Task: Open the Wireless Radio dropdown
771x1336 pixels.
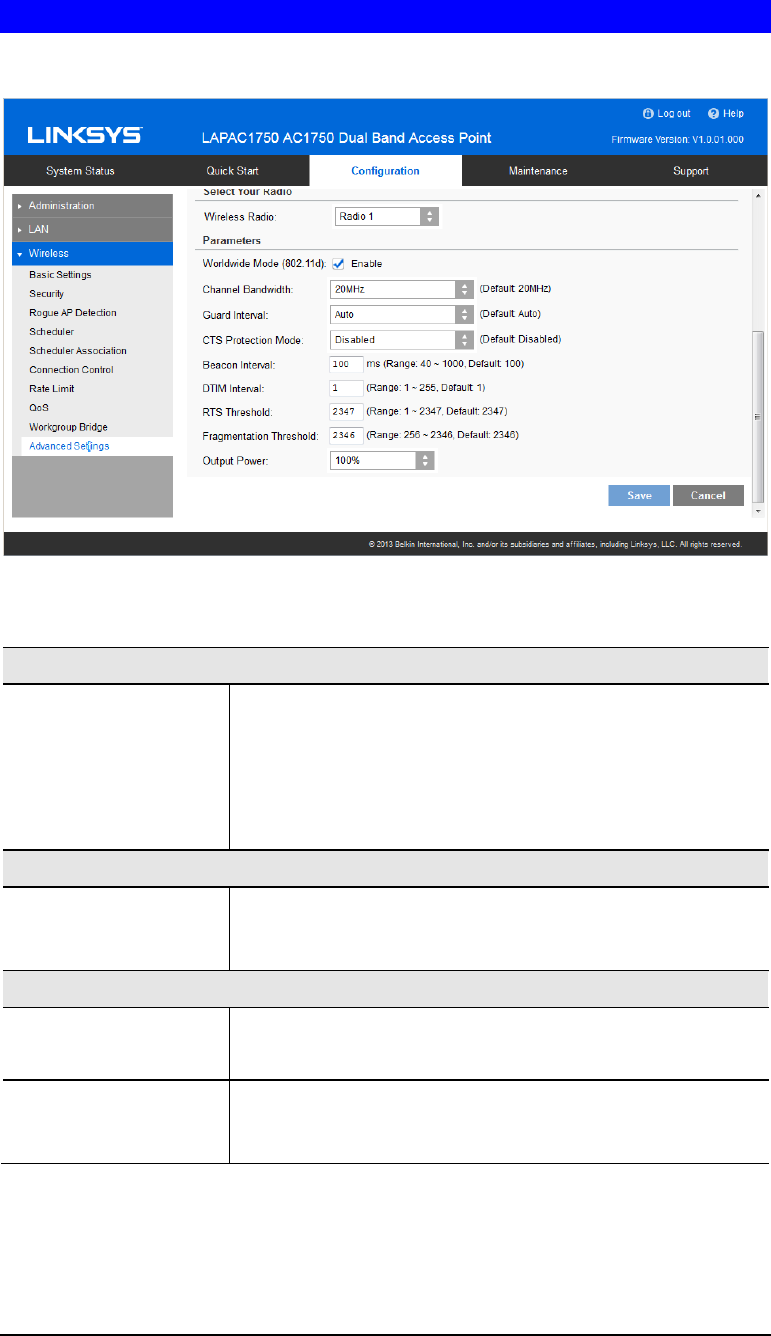Action: [386, 216]
